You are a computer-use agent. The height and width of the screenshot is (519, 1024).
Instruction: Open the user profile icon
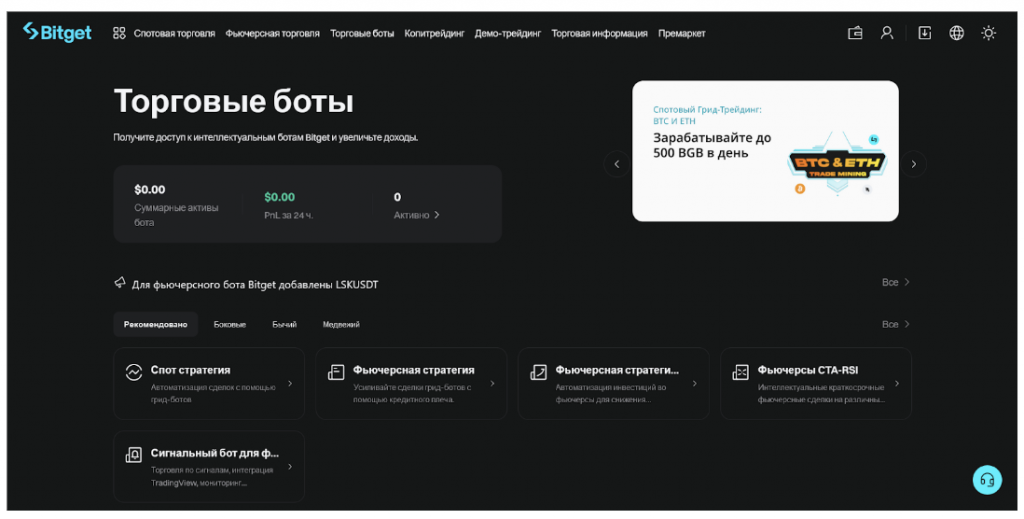(x=886, y=33)
